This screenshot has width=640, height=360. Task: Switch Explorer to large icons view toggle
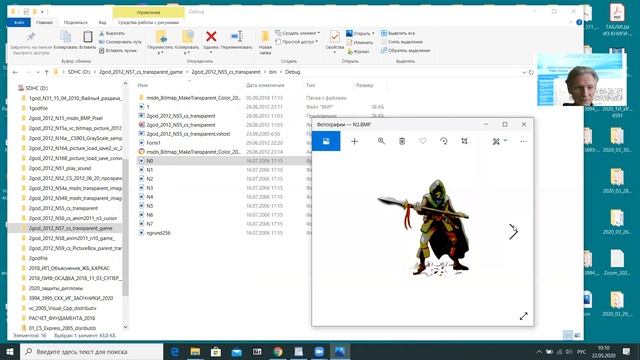point(577,336)
